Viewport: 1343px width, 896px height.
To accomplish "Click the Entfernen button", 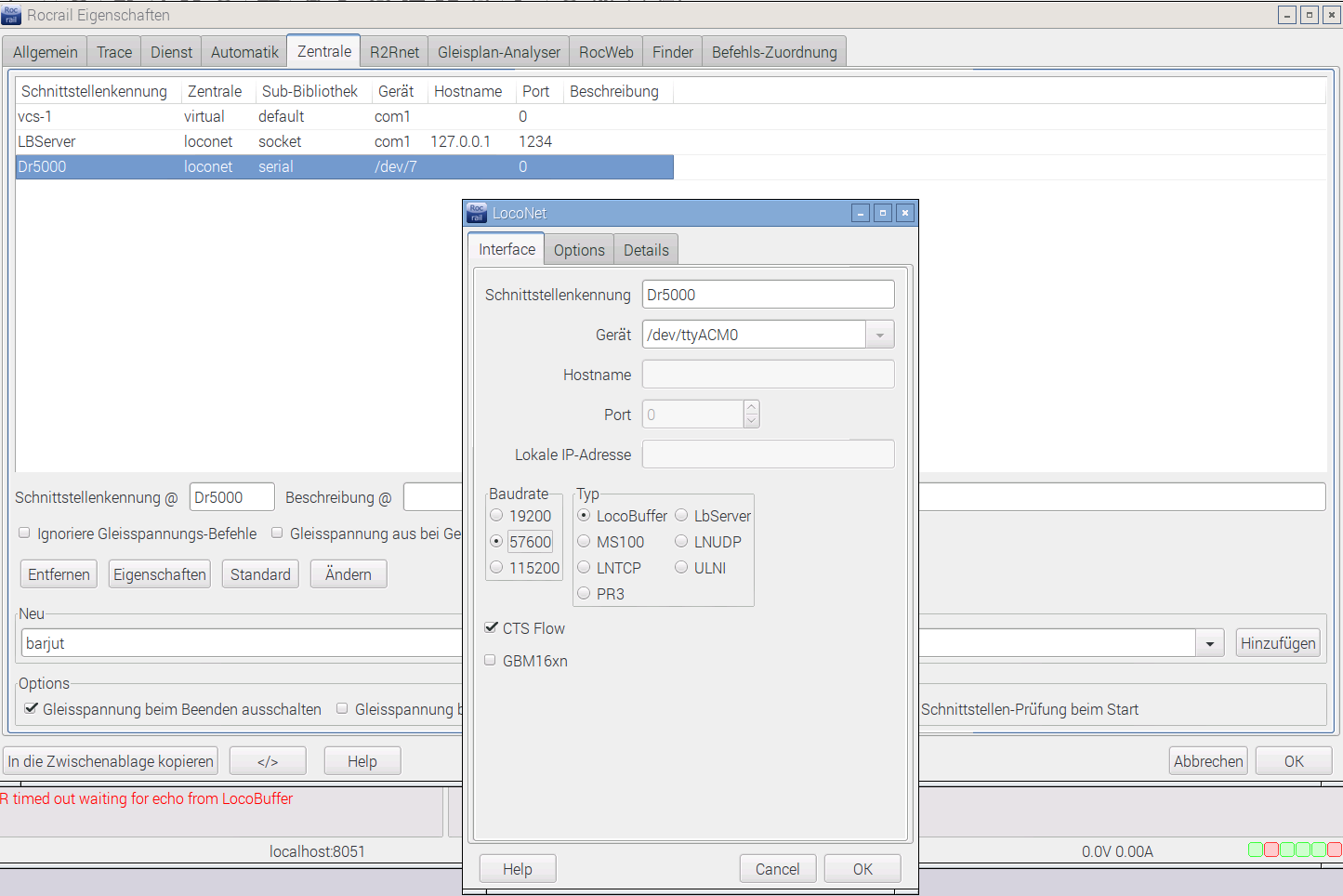I will click(x=59, y=574).
